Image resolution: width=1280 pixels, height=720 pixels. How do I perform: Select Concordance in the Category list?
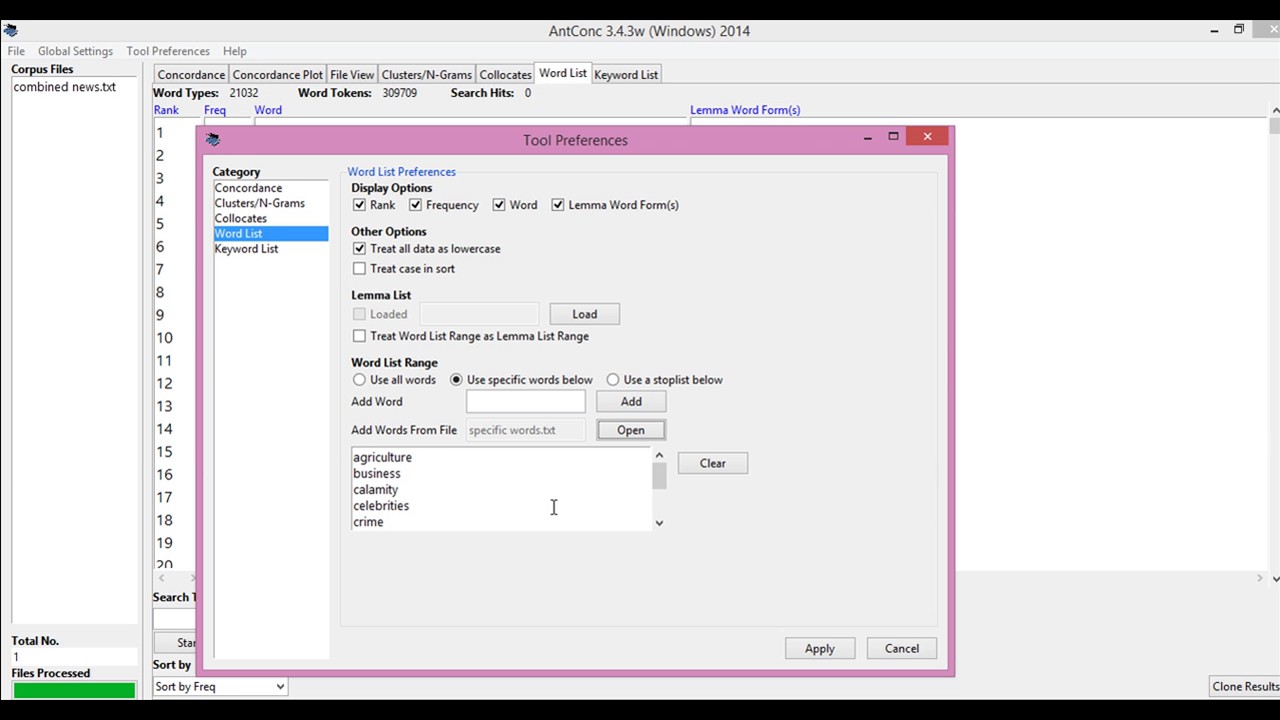click(x=270, y=188)
